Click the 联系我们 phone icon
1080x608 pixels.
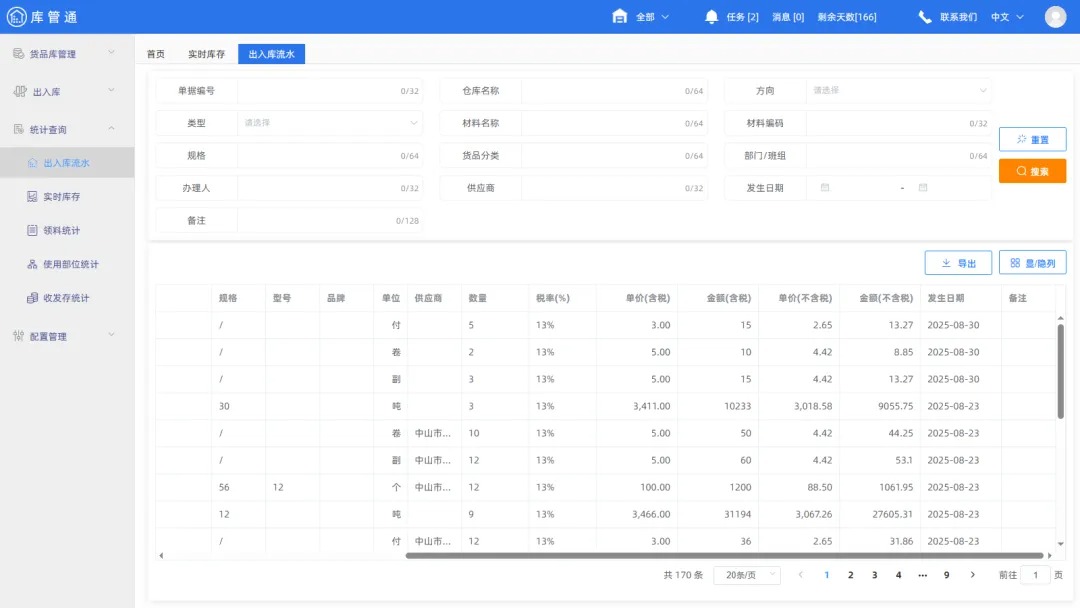[x=923, y=16]
